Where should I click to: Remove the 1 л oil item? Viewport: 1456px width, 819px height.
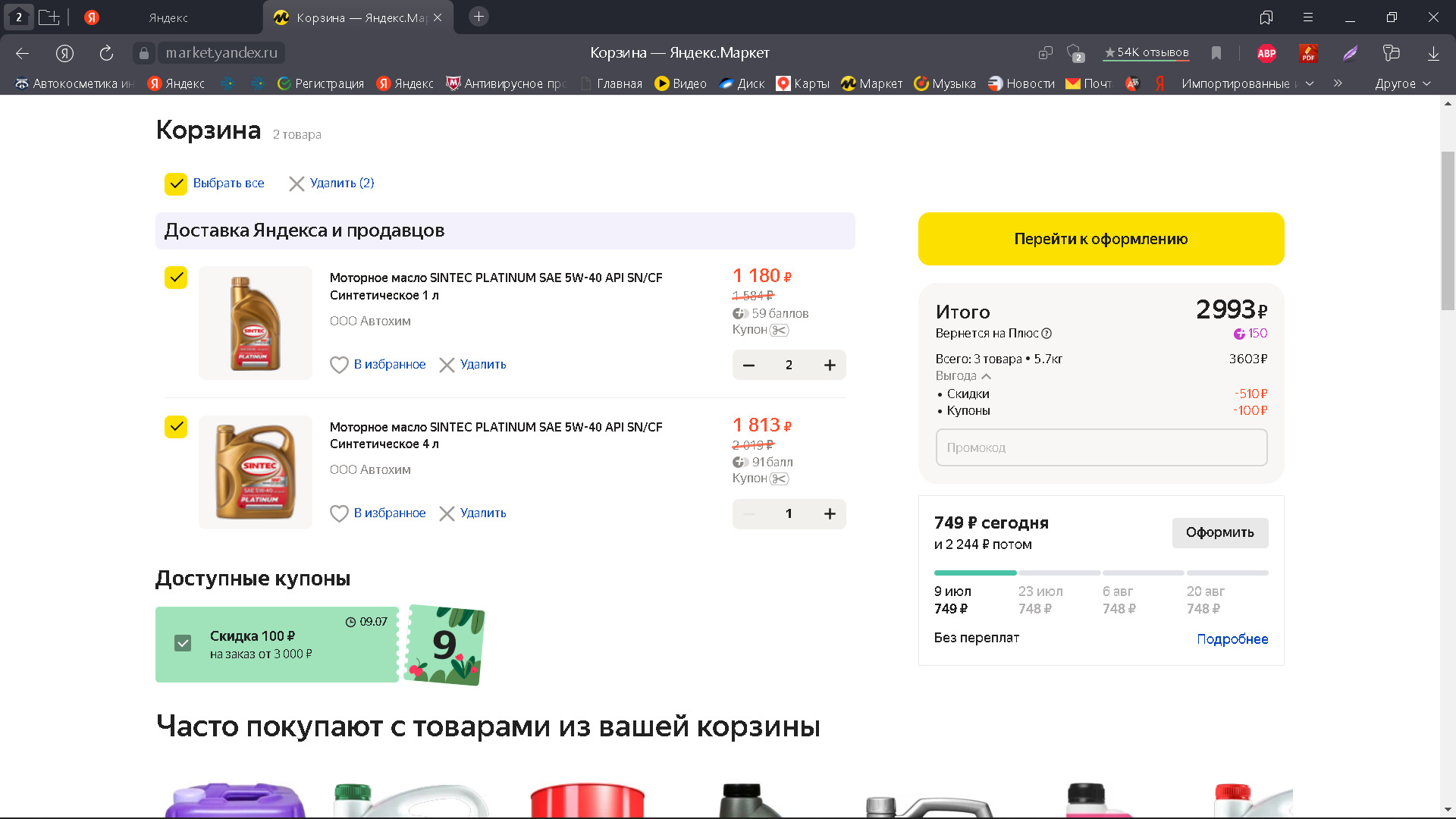(x=472, y=365)
